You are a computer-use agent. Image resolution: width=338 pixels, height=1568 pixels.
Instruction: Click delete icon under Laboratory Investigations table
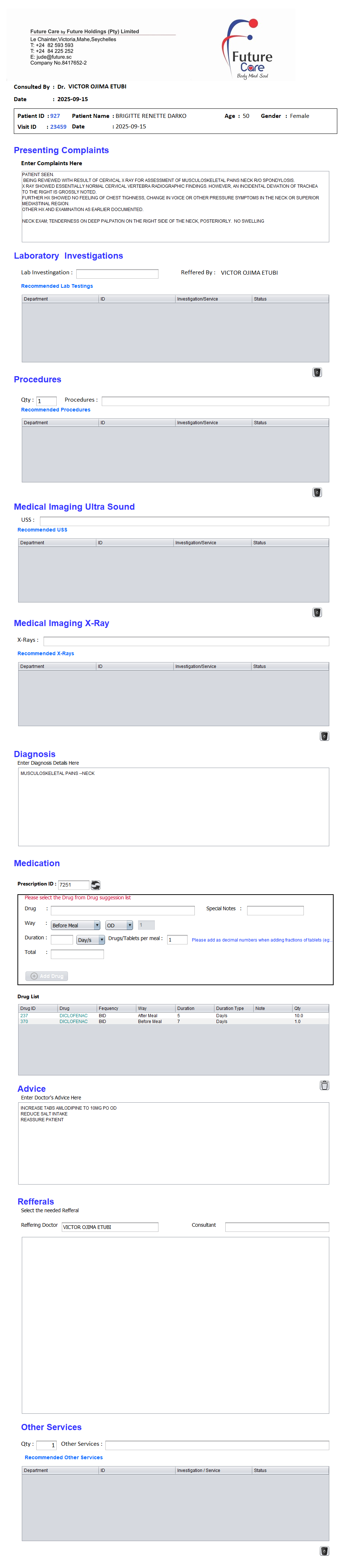tap(317, 372)
